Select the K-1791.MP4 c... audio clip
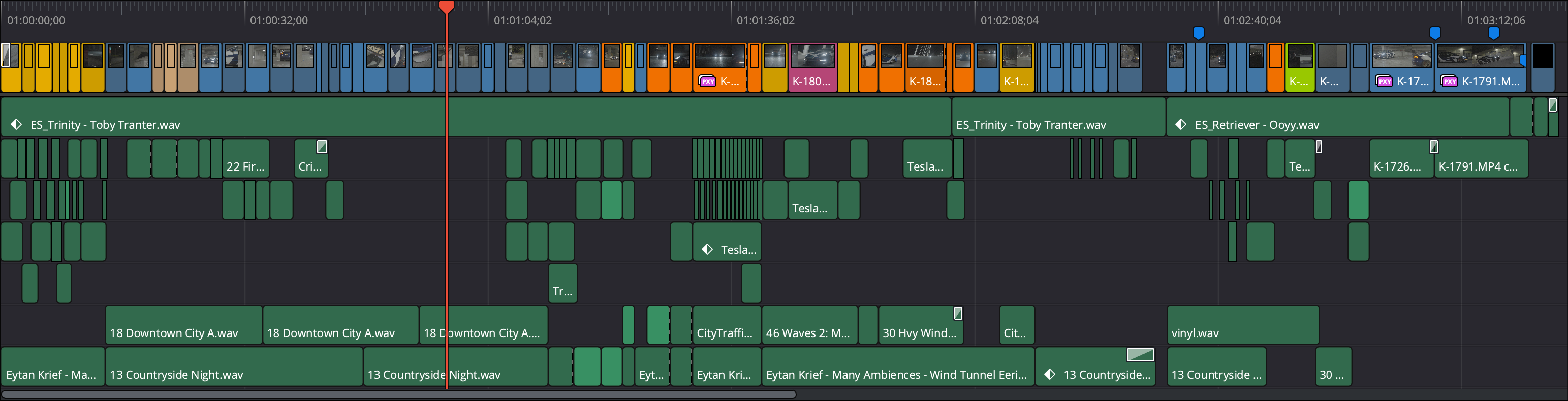Screen dimensions: 1568x401 coord(1481,158)
